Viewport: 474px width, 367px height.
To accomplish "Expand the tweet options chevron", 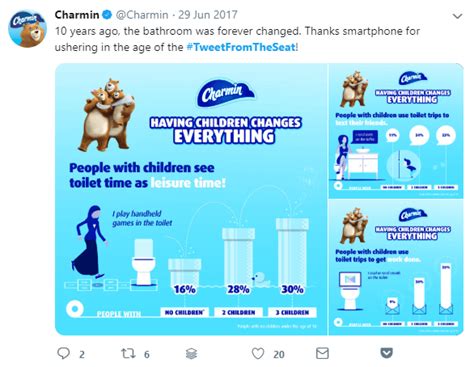I will (x=458, y=16).
